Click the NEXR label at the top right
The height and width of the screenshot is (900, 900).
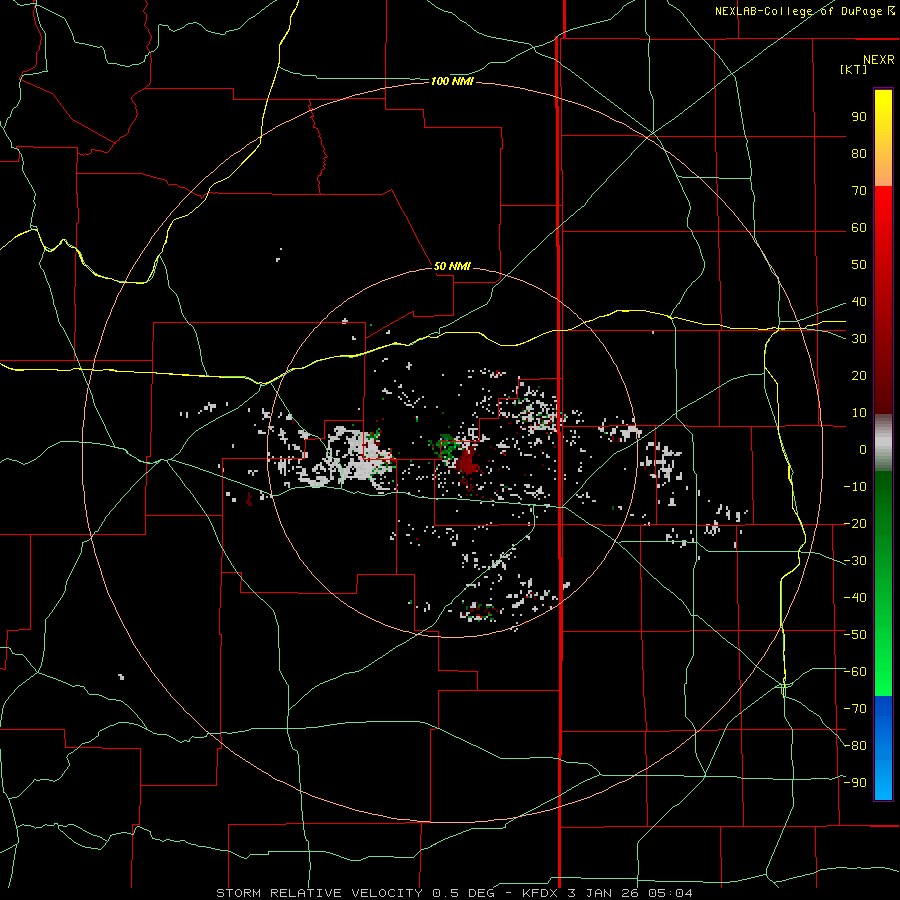879,60
